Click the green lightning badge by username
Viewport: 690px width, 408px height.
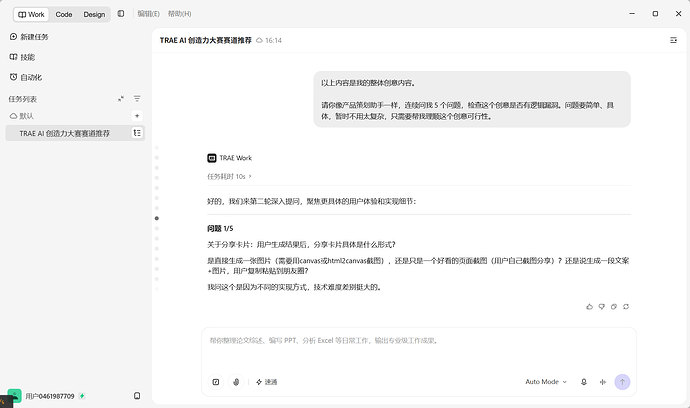(x=82, y=396)
